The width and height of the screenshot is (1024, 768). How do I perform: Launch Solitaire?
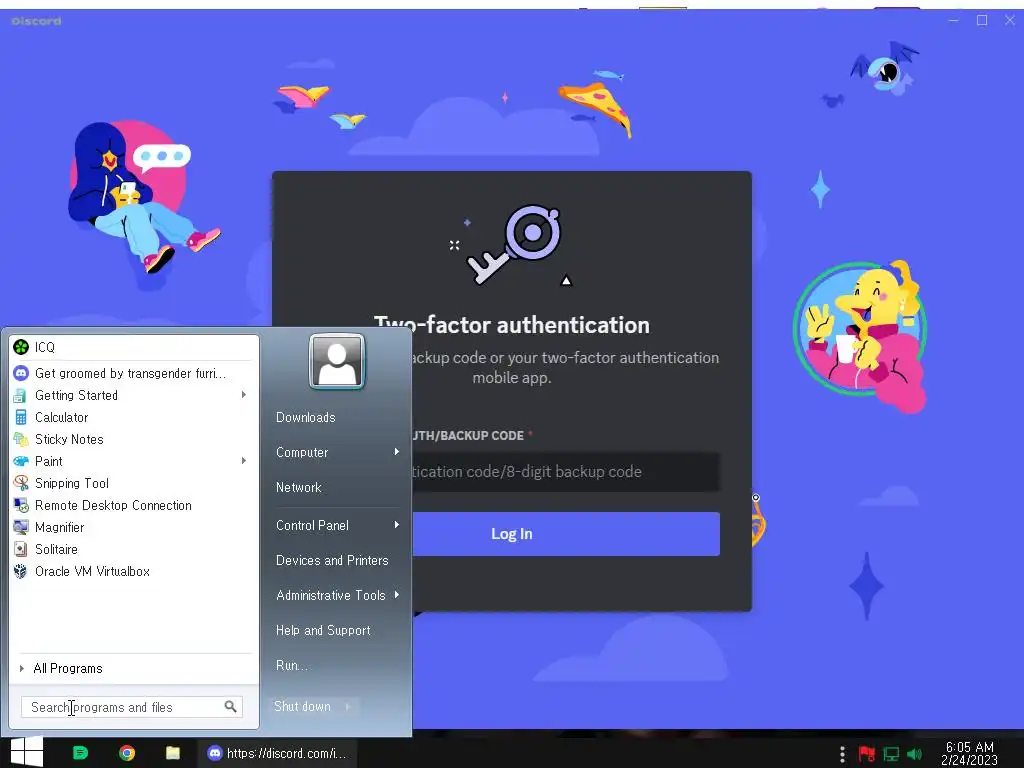point(134,549)
